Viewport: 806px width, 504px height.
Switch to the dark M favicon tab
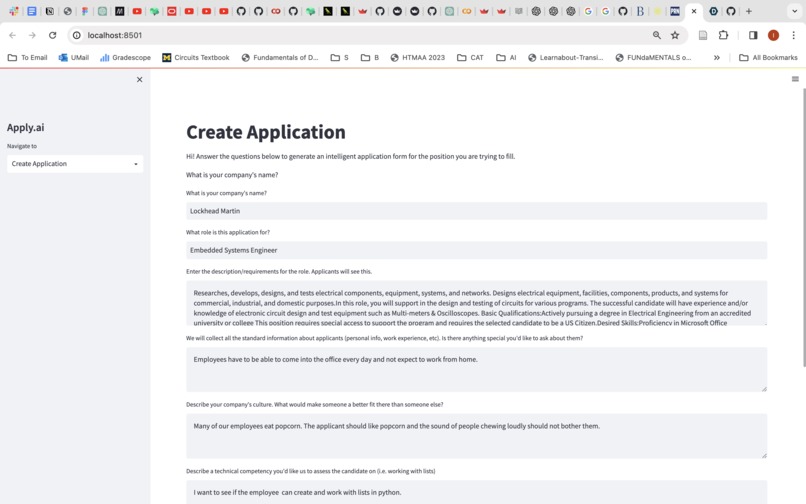pyautogui.click(x=119, y=11)
